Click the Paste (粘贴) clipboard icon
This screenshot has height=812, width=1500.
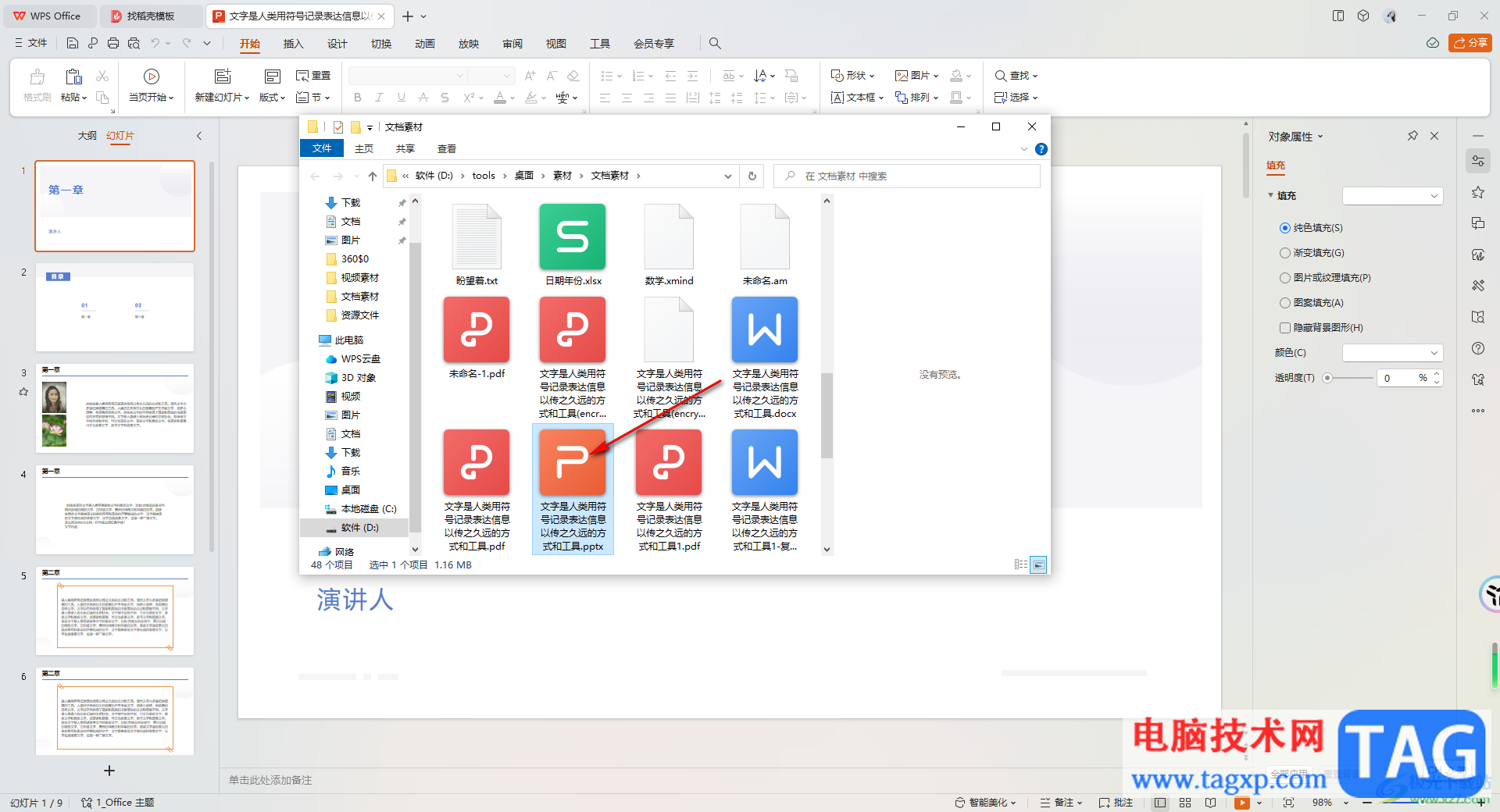click(x=74, y=77)
